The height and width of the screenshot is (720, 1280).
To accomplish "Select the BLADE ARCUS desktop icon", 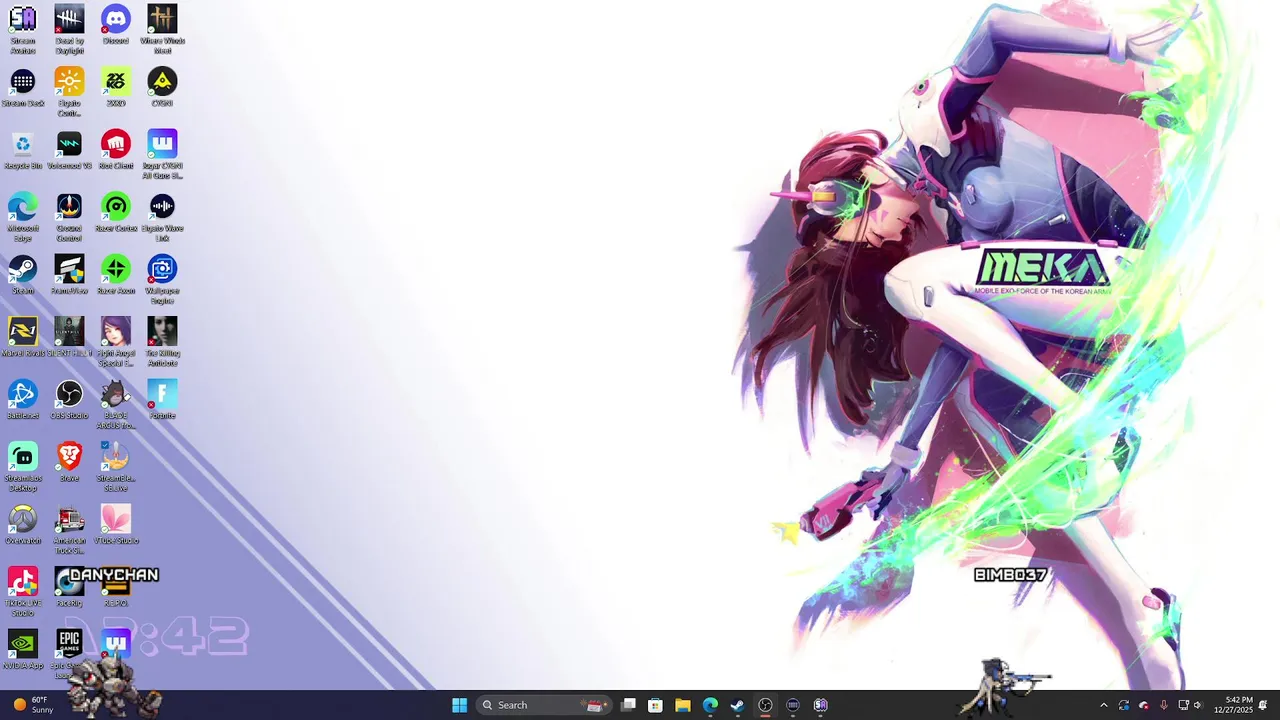I will click(116, 404).
